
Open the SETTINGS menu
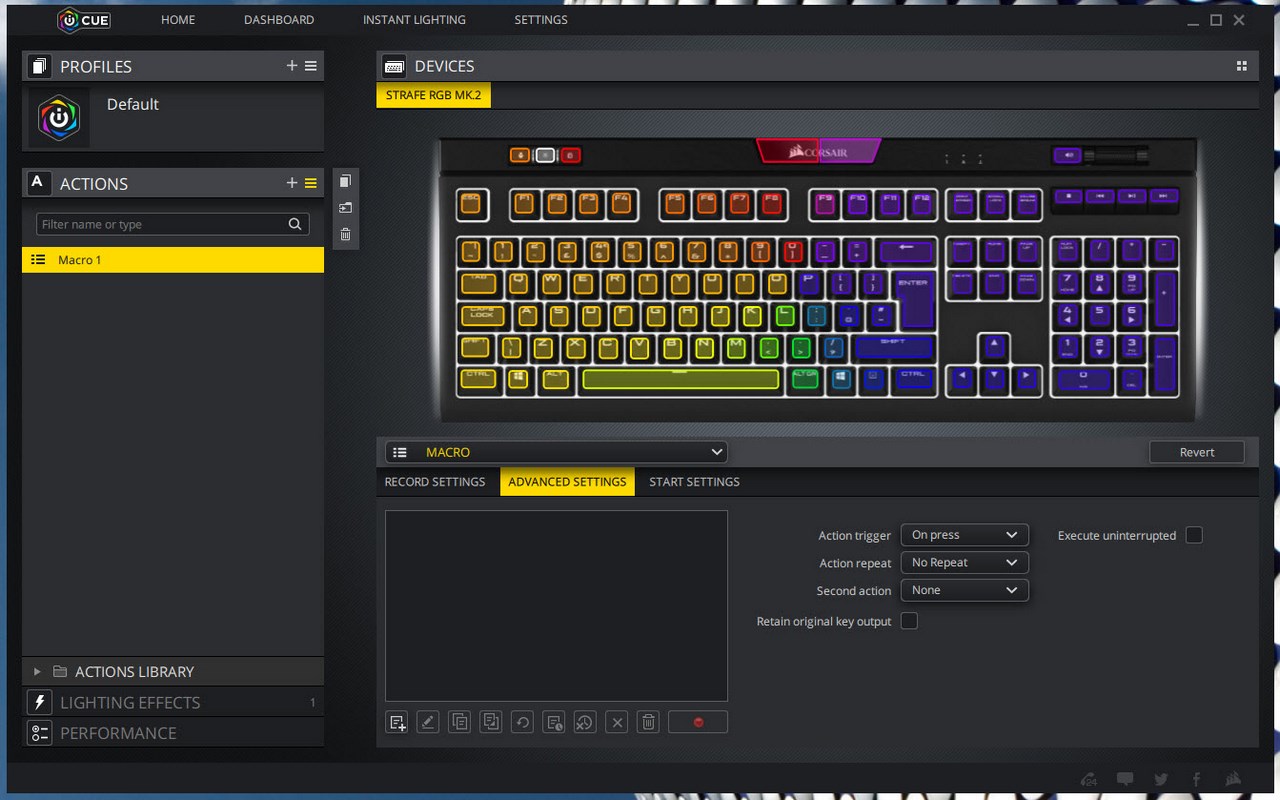pyautogui.click(x=541, y=20)
